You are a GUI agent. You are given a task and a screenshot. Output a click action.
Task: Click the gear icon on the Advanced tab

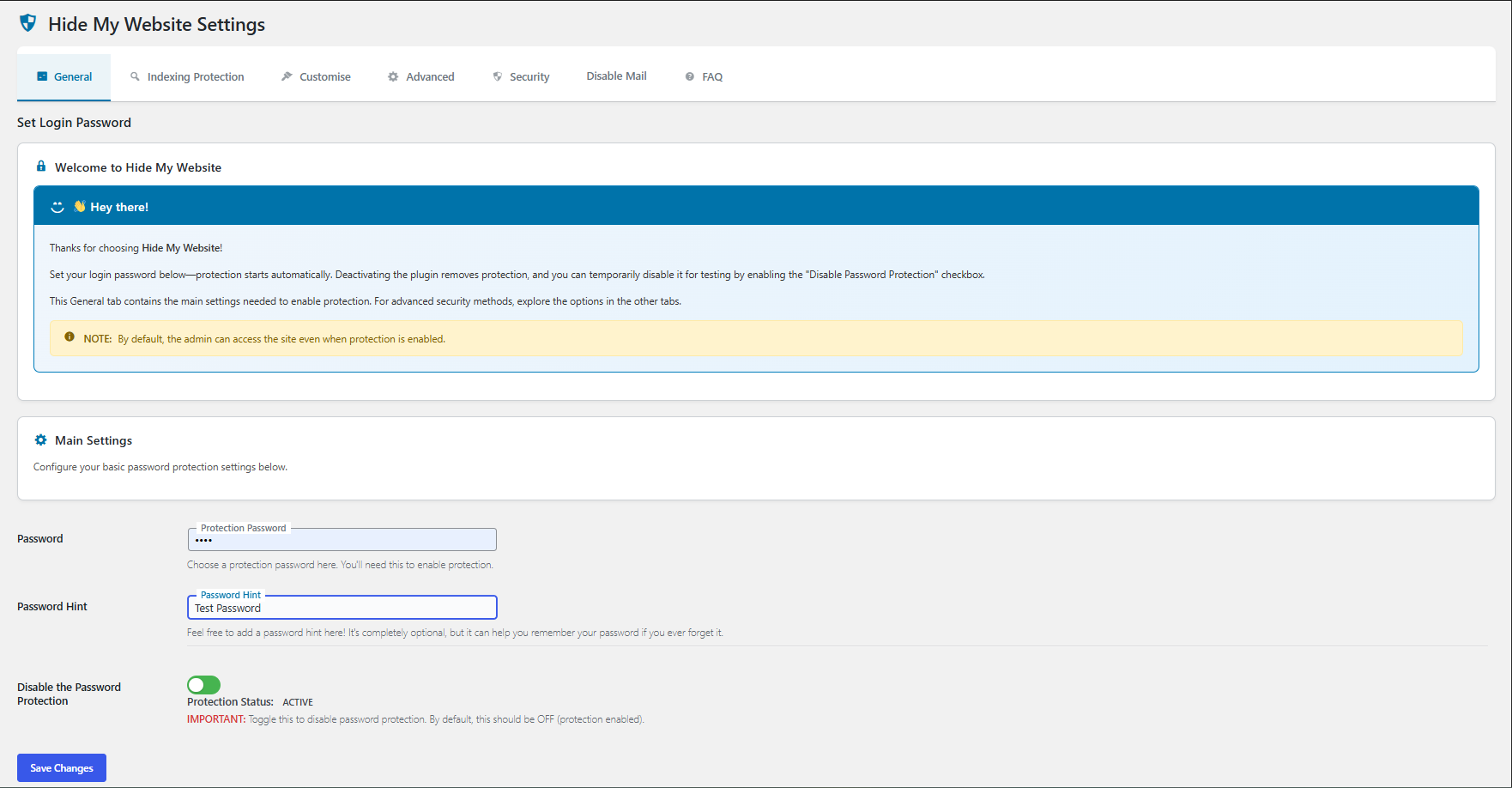393,76
